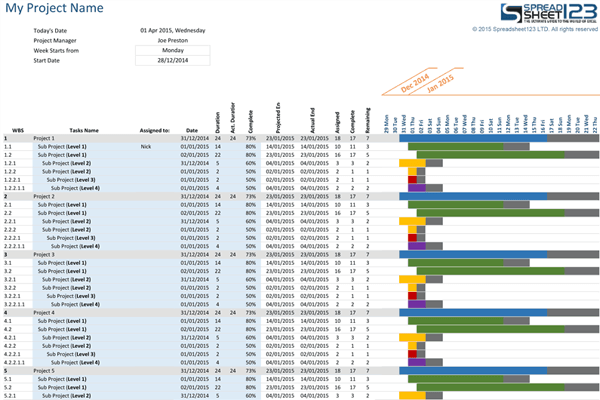Click the Project 5 task name cell
Image resolution: width=600 pixels, height=400 pixels.
tap(44, 370)
